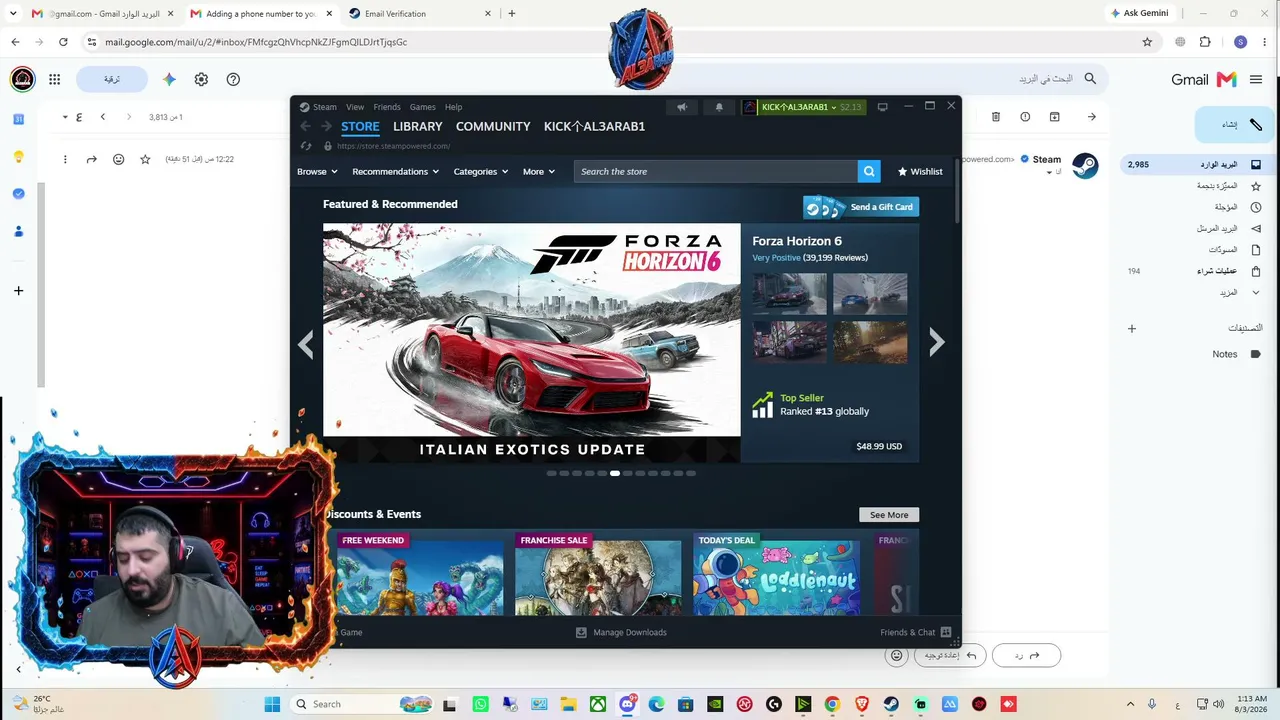Screen dimensions: 1280x720
Task: Switch to the COMMUNITY tab in Steam
Action: tap(493, 127)
